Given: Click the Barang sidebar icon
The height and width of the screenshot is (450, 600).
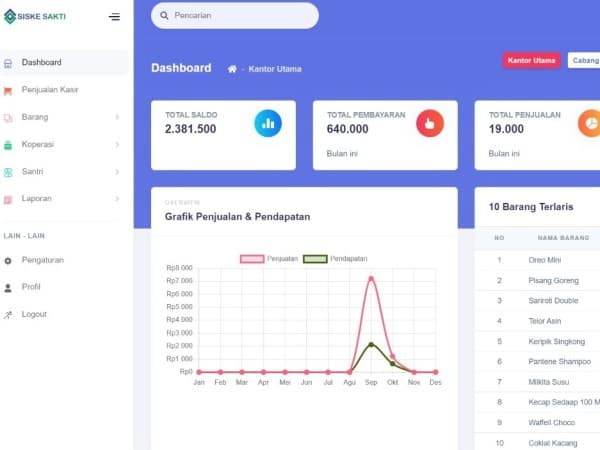Looking at the screenshot, I should [x=8, y=118].
